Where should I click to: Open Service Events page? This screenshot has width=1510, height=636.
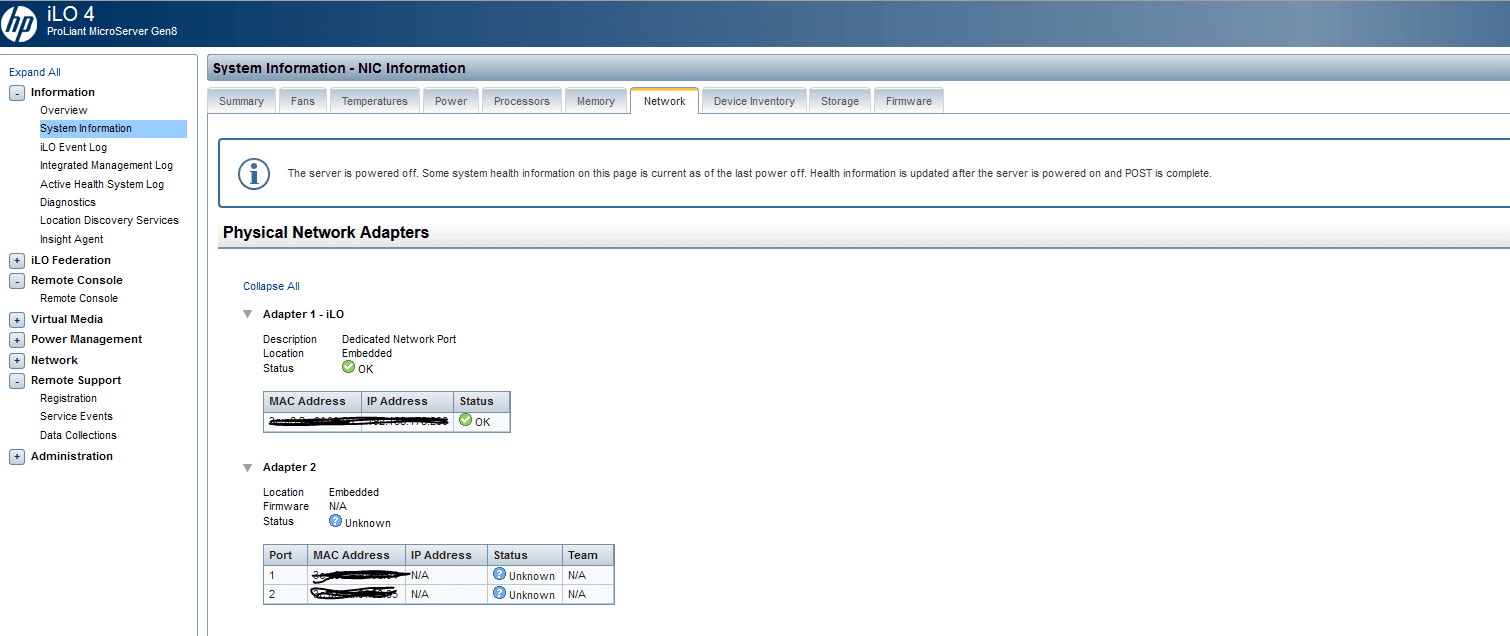coord(76,416)
